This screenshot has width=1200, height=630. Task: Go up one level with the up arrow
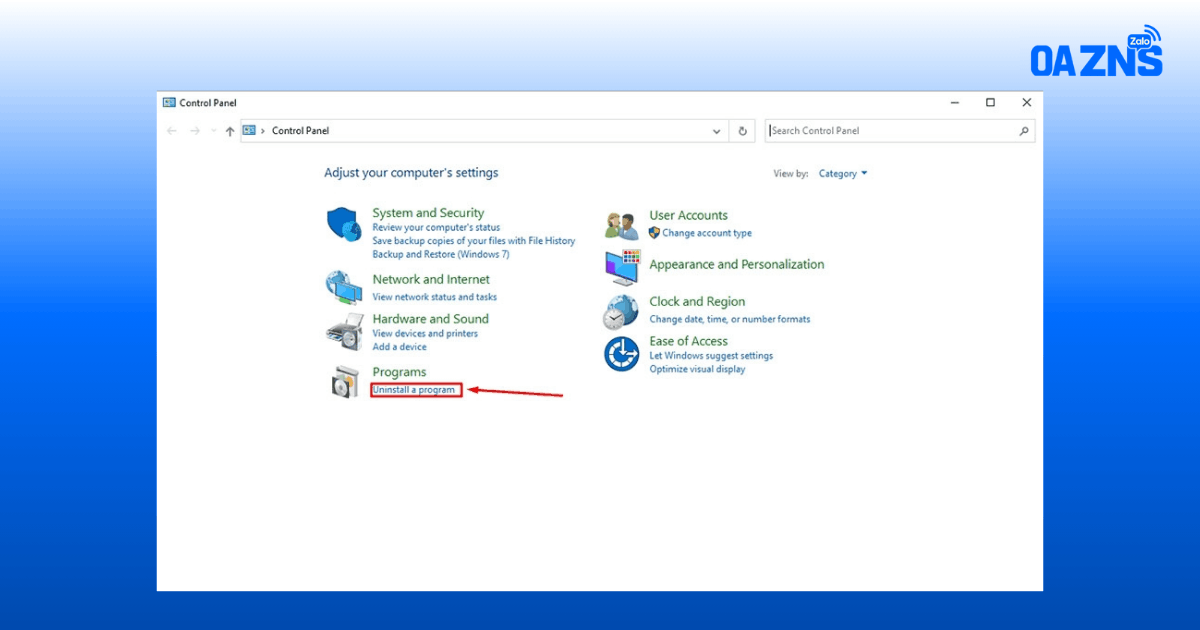(x=230, y=131)
